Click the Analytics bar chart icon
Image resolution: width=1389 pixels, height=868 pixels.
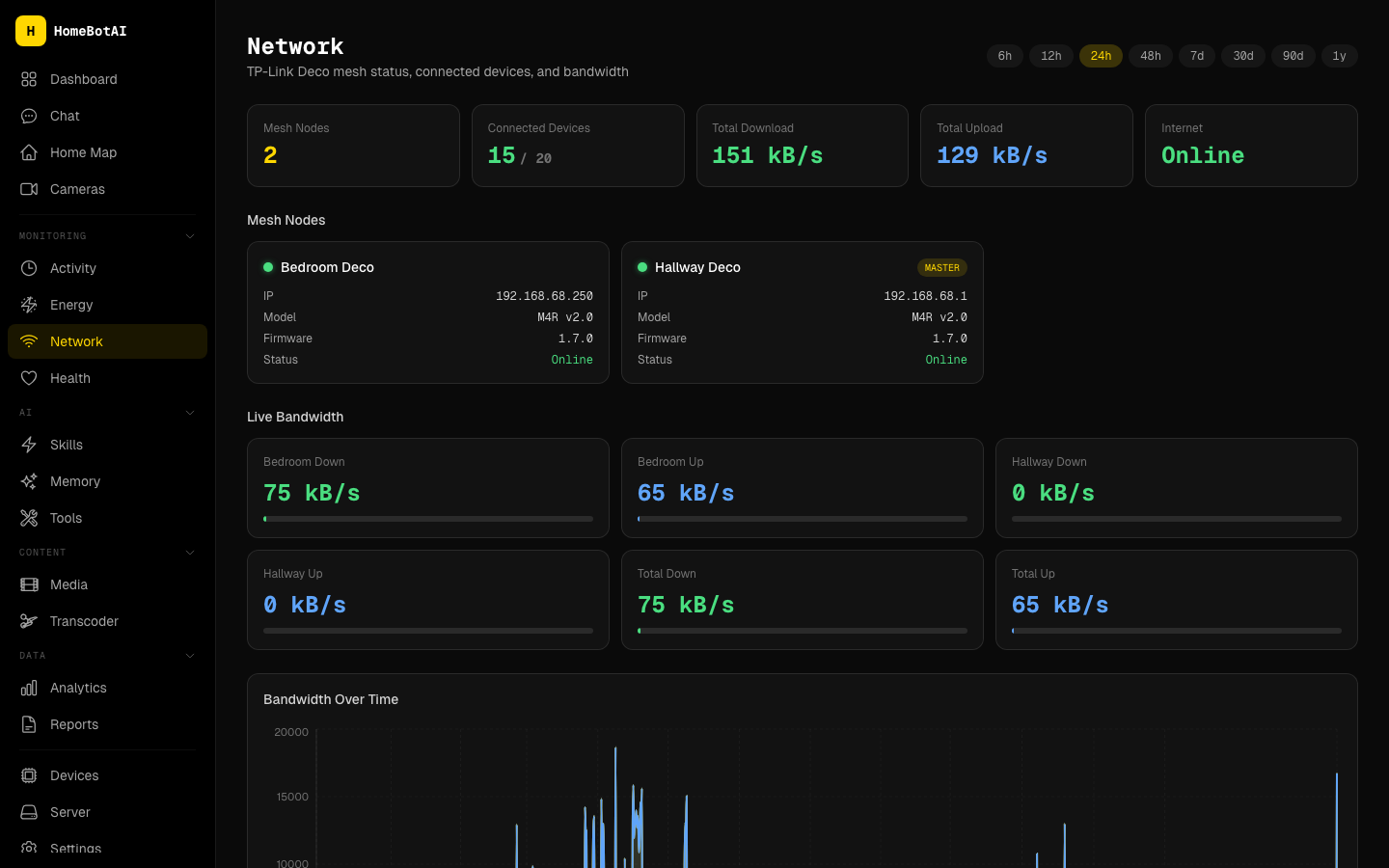[x=29, y=688]
